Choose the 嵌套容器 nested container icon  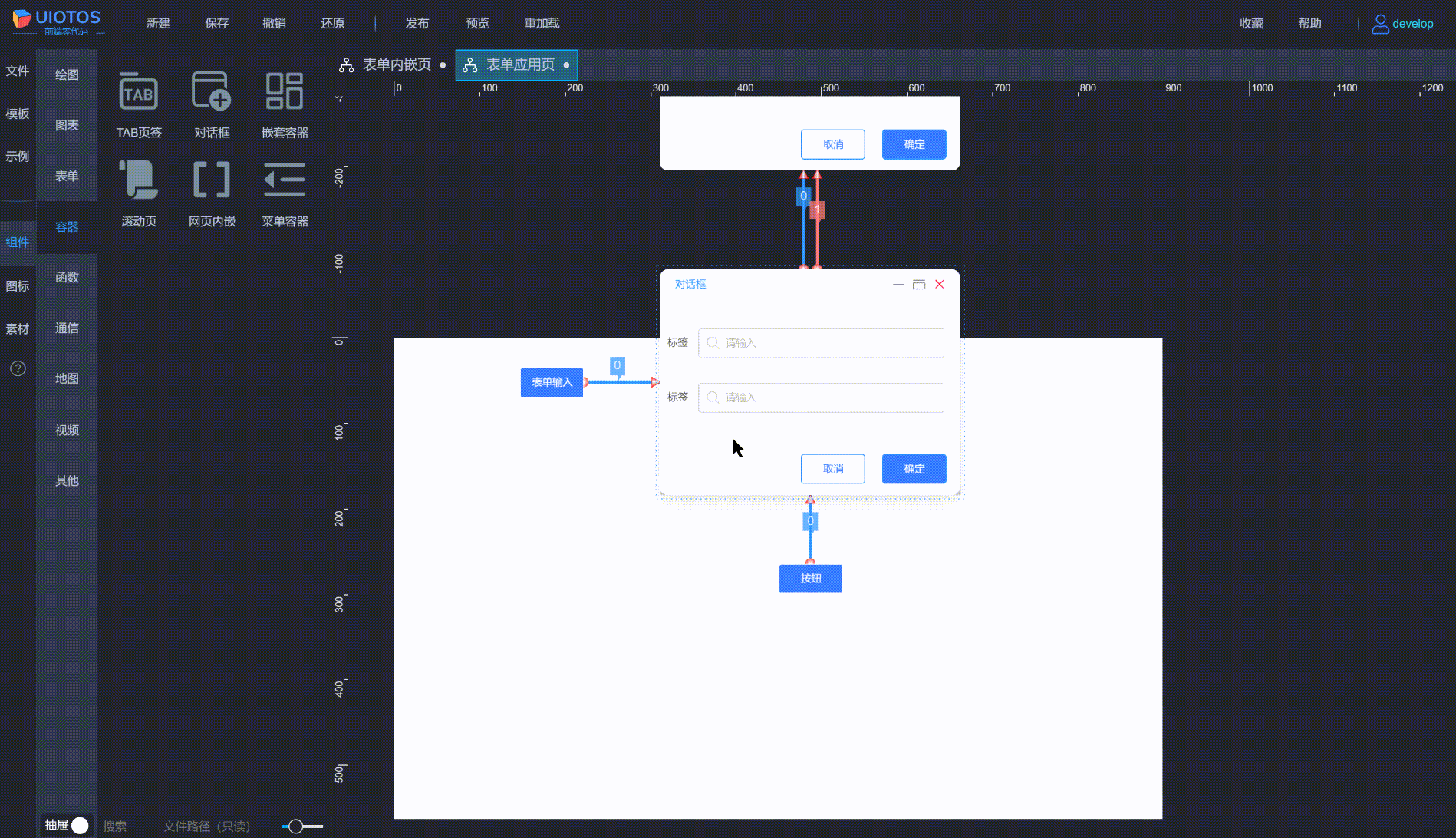tap(285, 92)
